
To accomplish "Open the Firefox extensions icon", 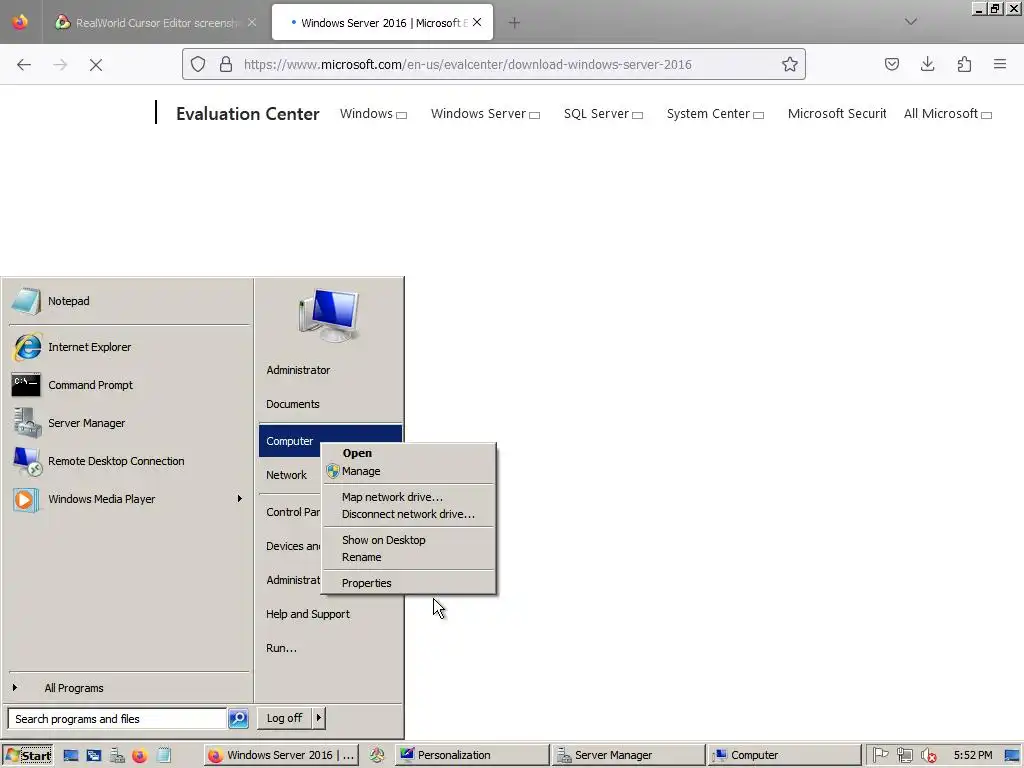I will point(965,64).
